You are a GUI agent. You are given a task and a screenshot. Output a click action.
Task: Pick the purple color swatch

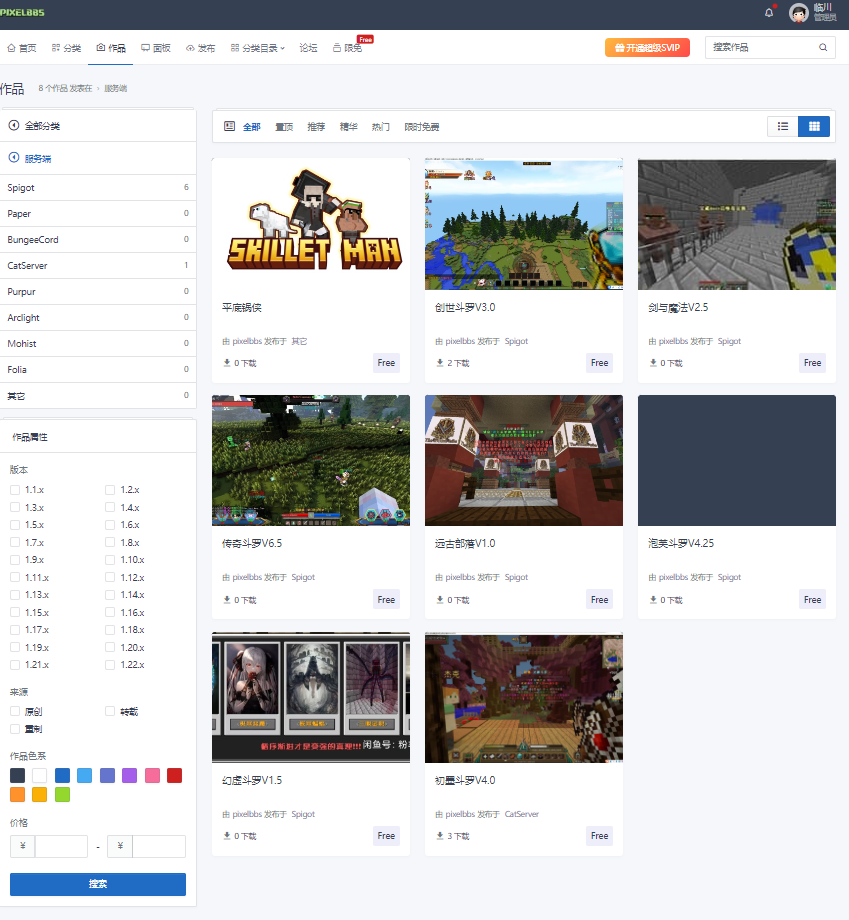(130, 776)
